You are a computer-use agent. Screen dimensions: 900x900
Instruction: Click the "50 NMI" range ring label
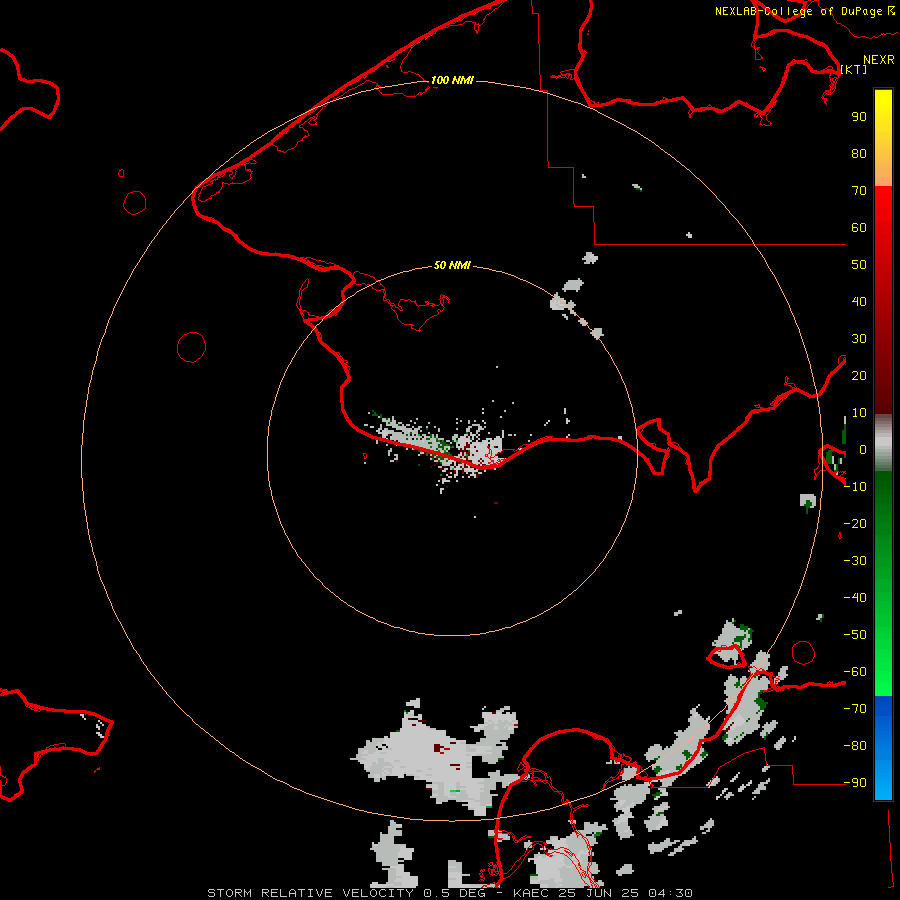(452, 265)
